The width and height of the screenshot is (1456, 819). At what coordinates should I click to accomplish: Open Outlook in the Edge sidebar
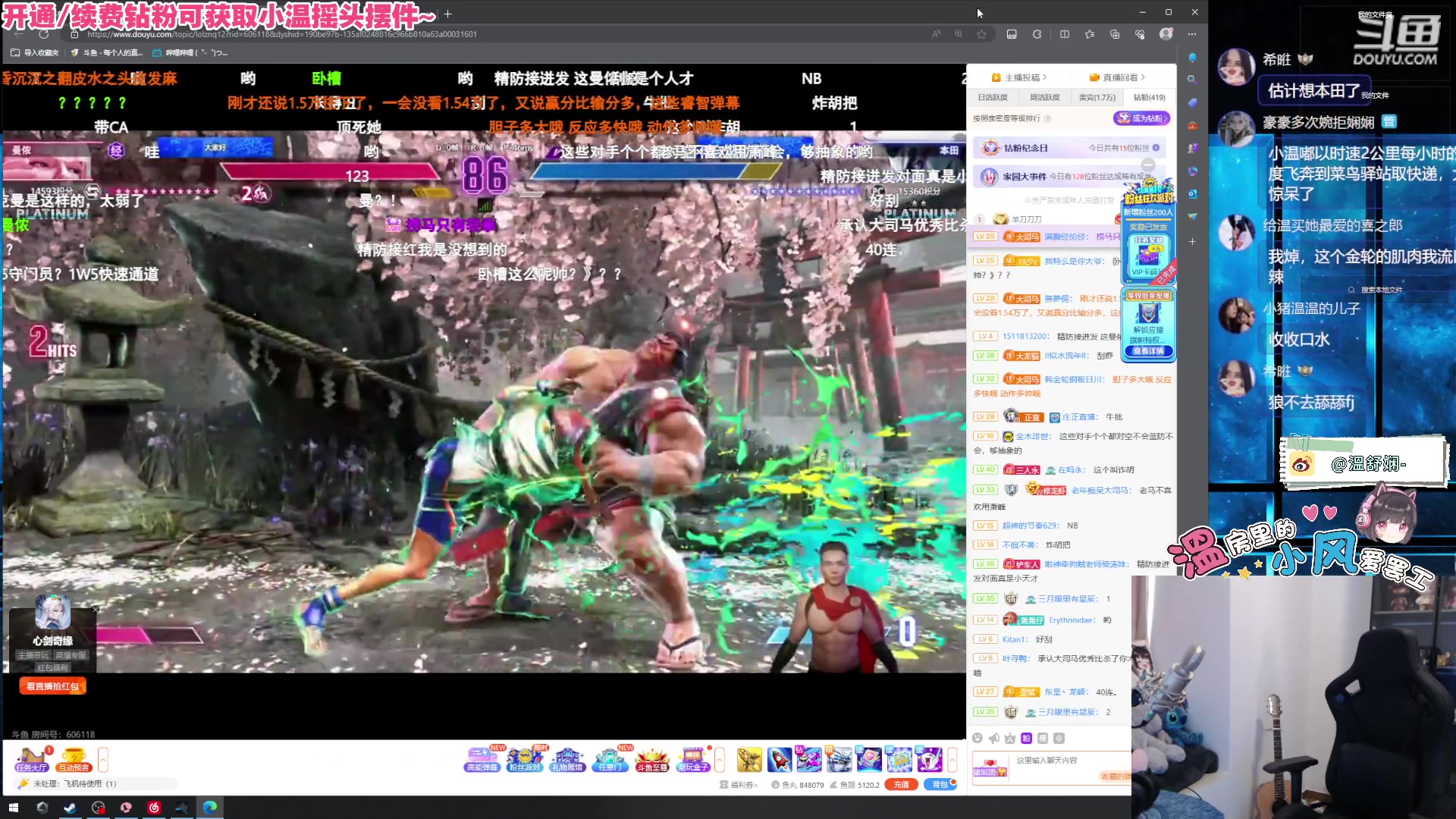pos(1192,194)
